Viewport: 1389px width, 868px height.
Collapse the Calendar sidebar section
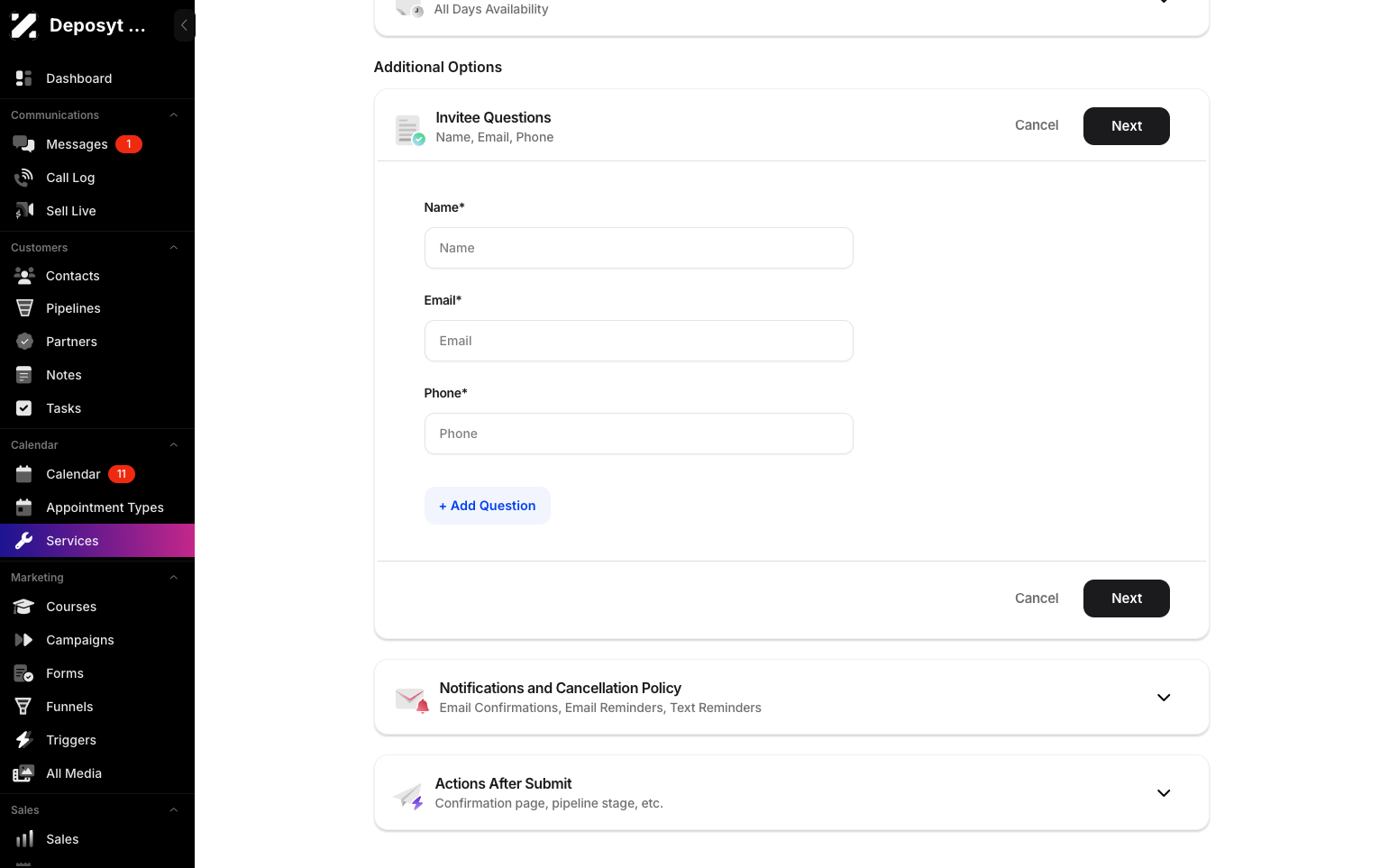point(174,445)
